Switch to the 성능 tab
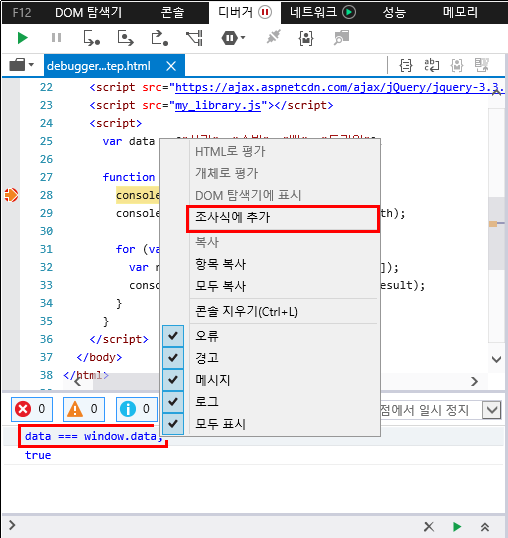Image resolution: width=508 pixels, height=538 pixels. tap(394, 13)
